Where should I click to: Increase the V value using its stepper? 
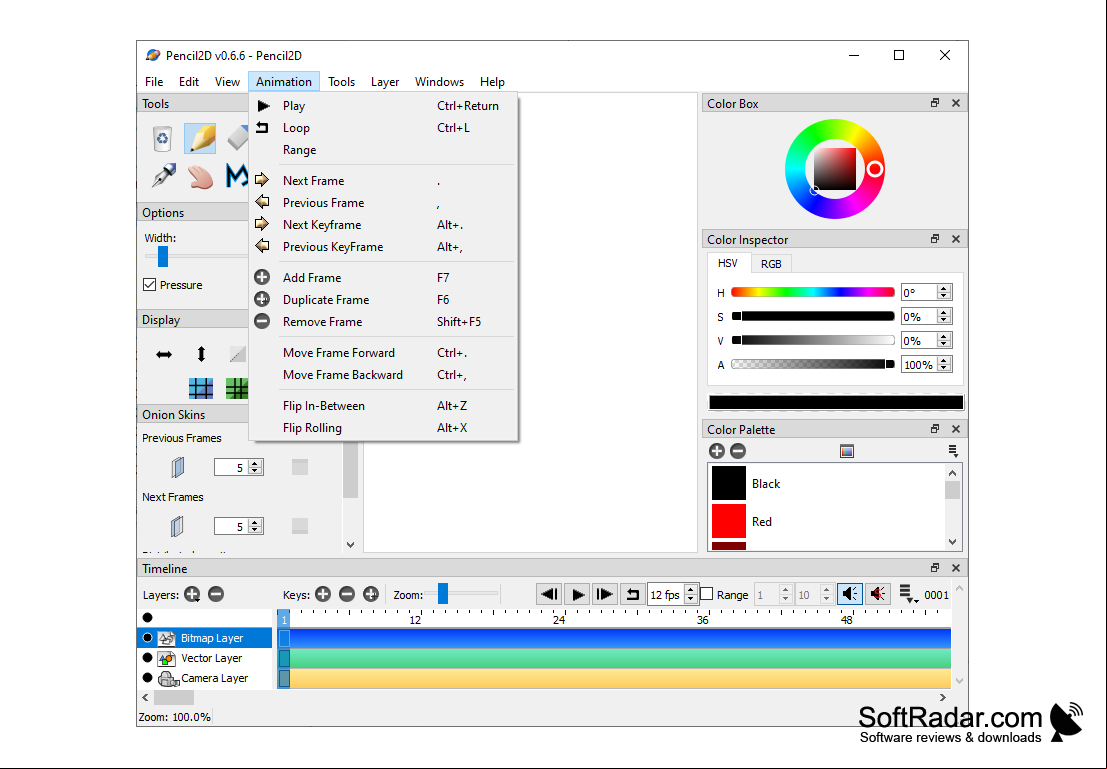tap(945, 337)
